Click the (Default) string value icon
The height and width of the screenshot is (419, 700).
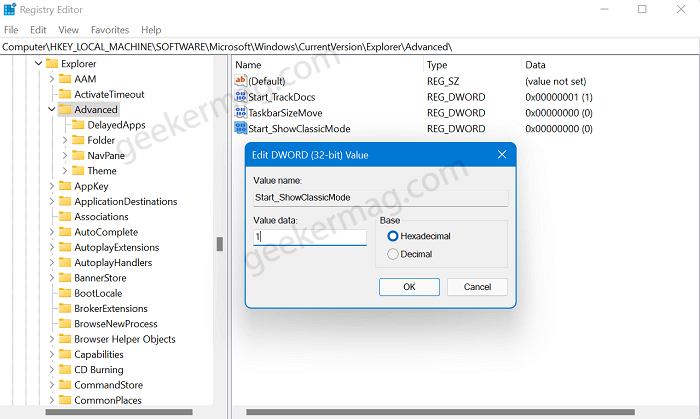click(x=241, y=81)
